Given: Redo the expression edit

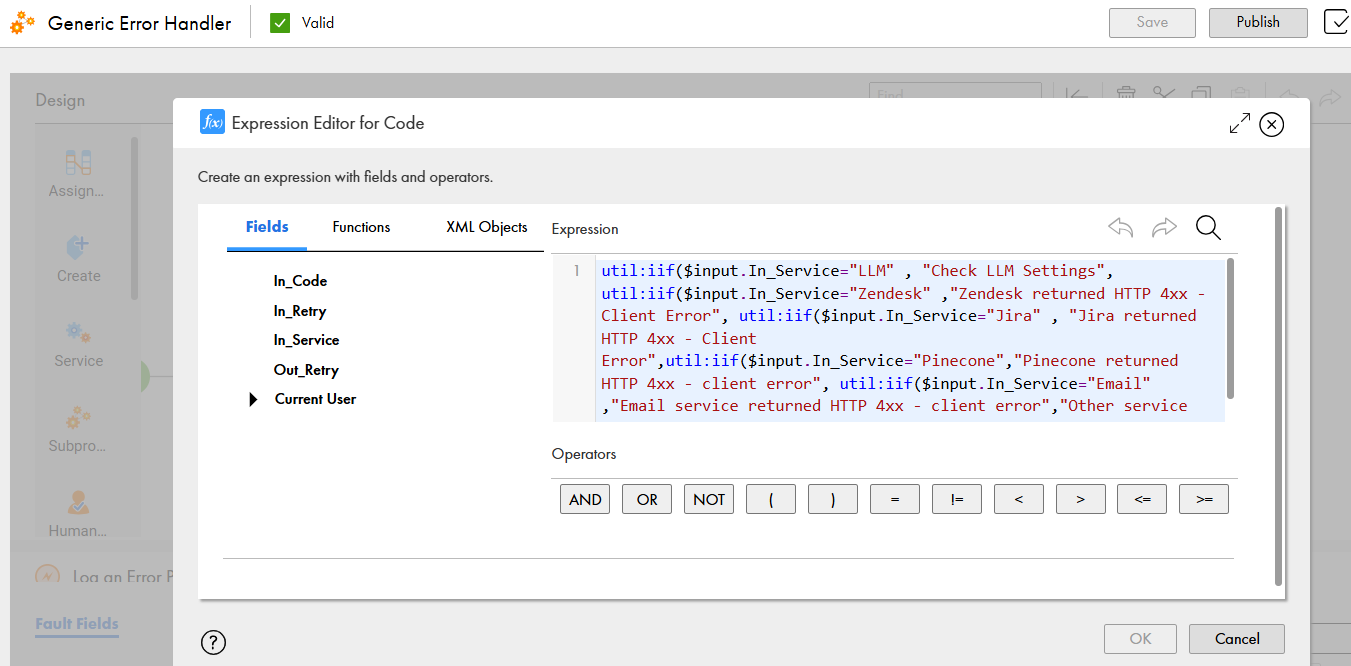Looking at the screenshot, I should pos(1164,228).
